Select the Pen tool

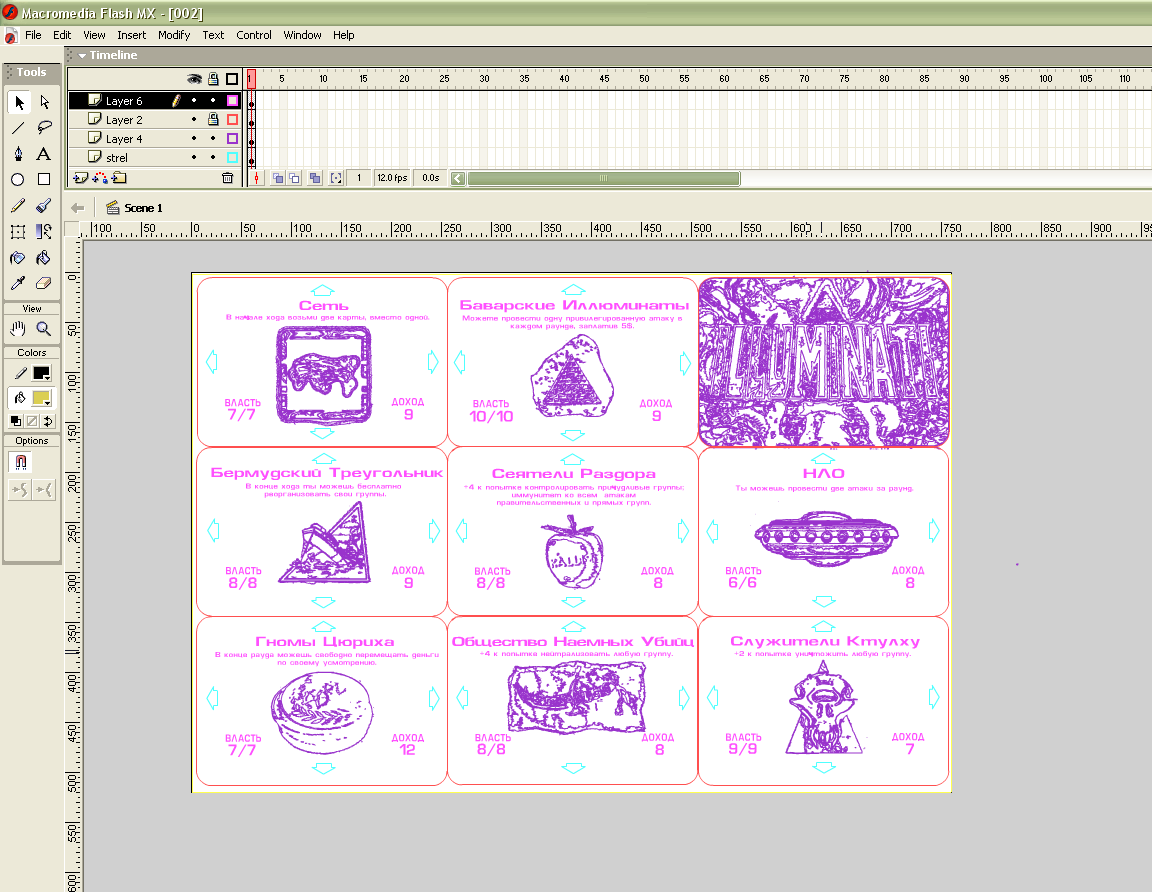[19, 154]
